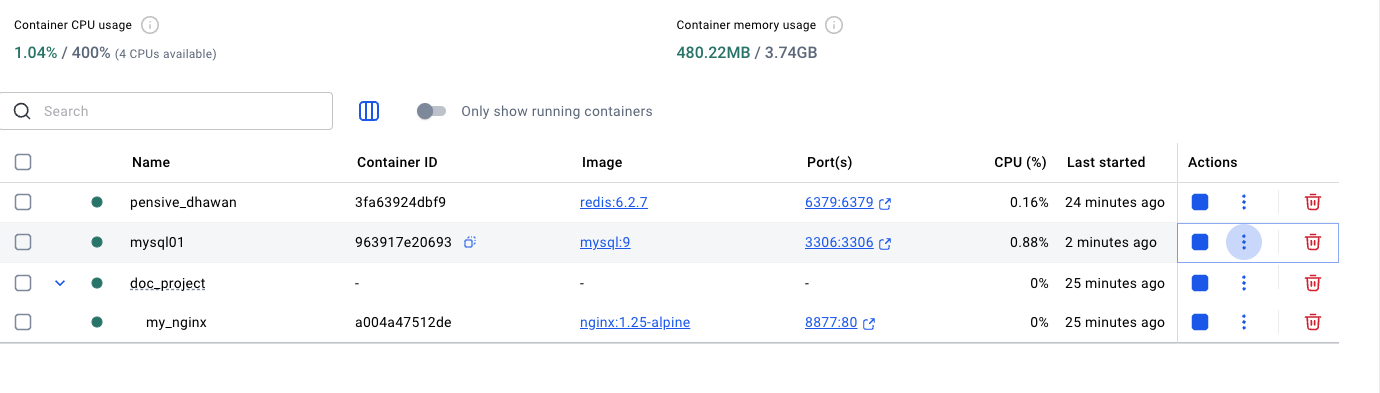This screenshot has width=1380, height=393.
Task: Open more actions for doc_project
Action: (x=1244, y=283)
